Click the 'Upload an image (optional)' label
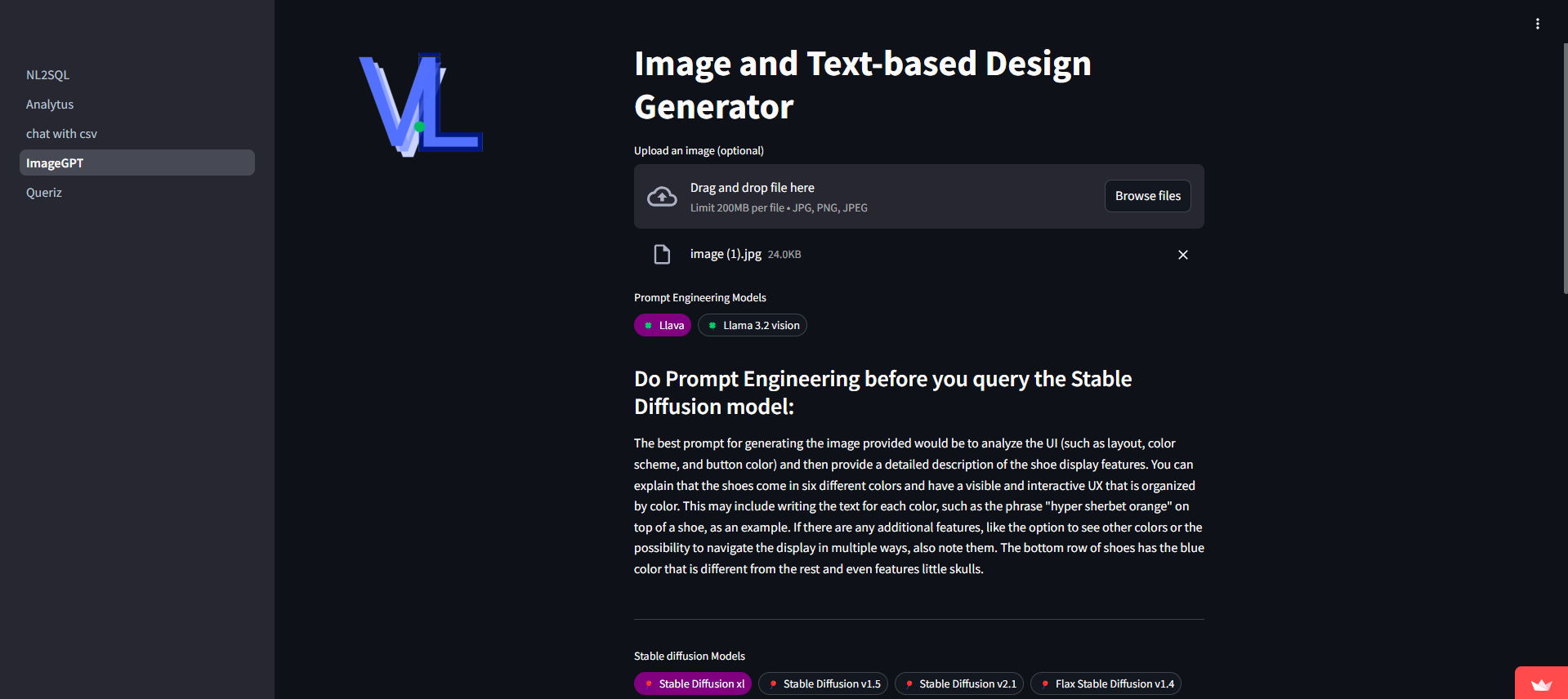This screenshot has height=699, width=1568. pyautogui.click(x=699, y=150)
